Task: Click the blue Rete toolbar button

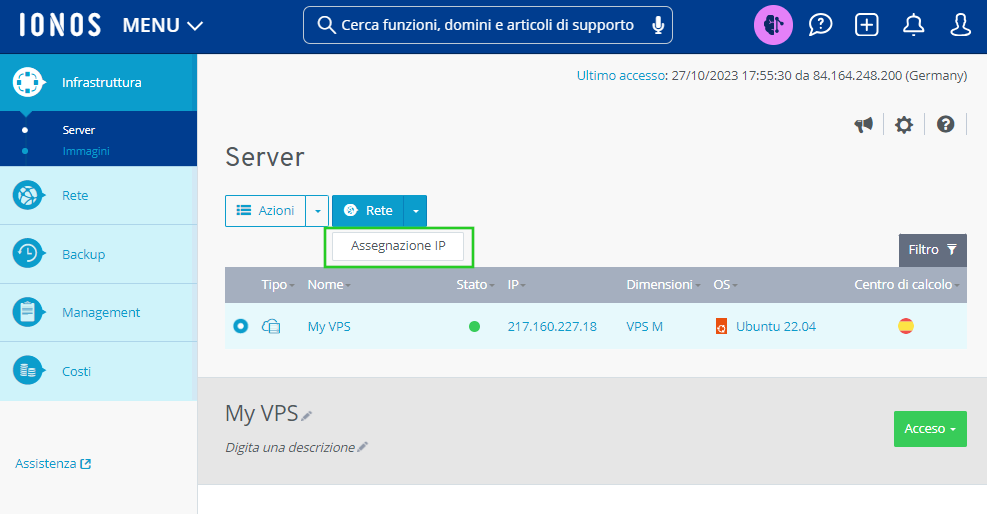Action: point(368,211)
